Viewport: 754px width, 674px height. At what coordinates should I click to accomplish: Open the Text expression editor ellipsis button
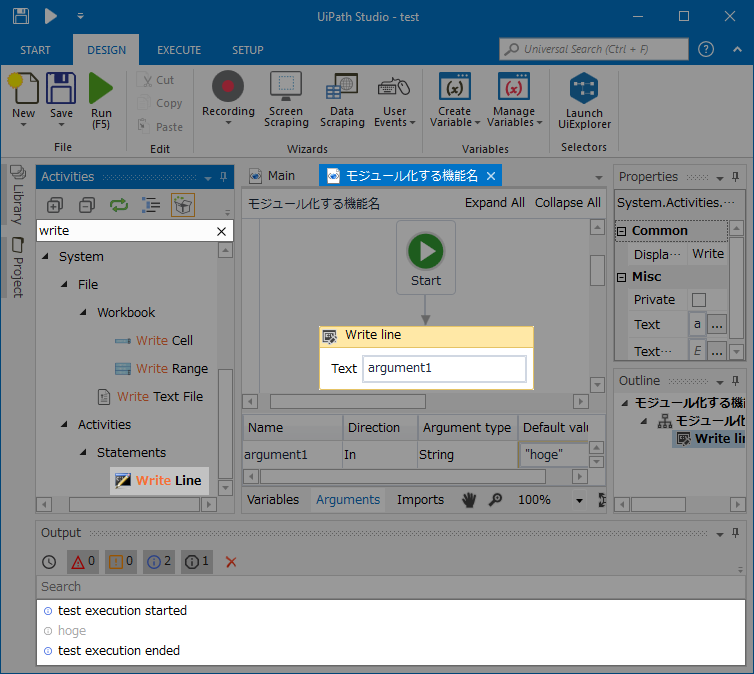click(716, 325)
